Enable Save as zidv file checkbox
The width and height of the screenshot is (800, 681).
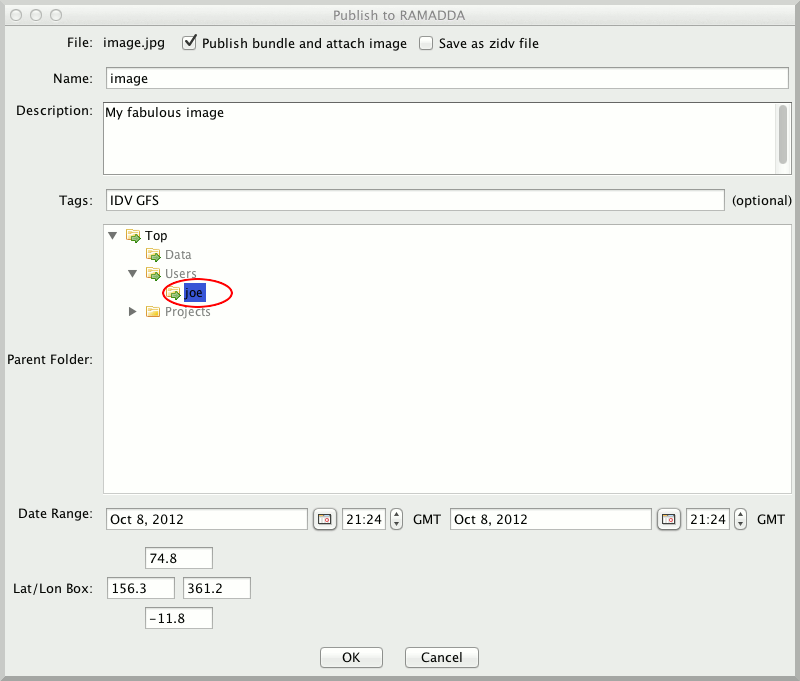pyautogui.click(x=426, y=43)
